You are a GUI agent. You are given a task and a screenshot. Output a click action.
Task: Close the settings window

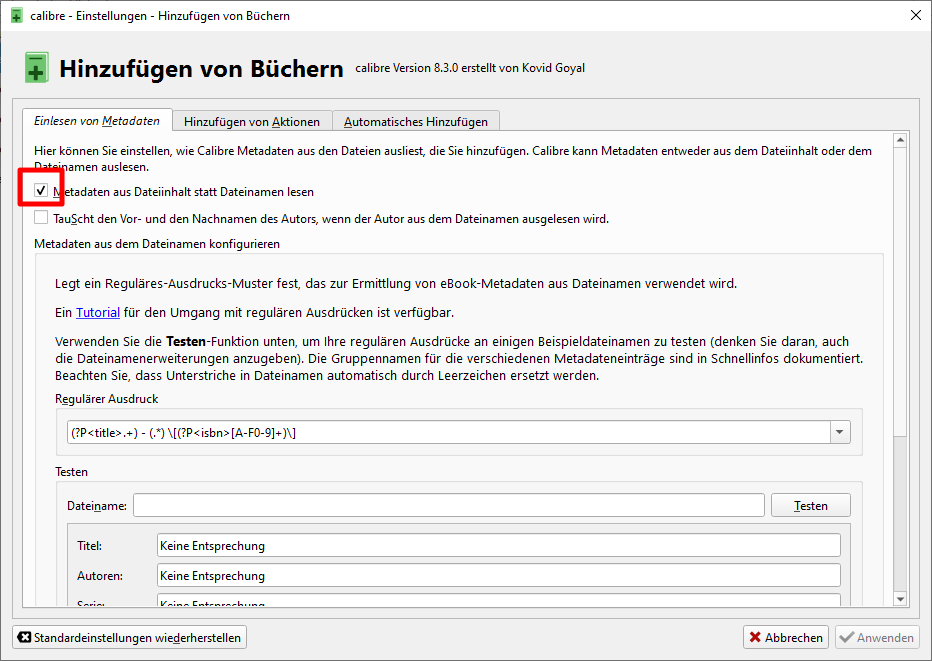[916, 15]
